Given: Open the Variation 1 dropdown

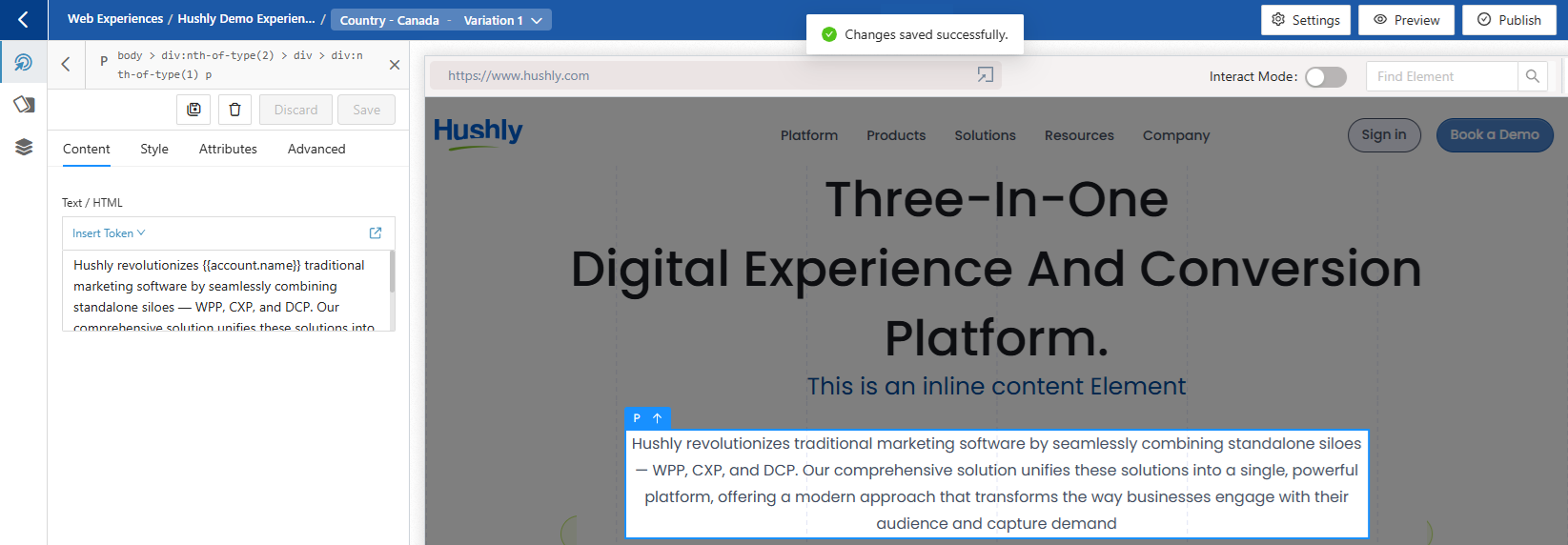Looking at the screenshot, I should pos(502,20).
